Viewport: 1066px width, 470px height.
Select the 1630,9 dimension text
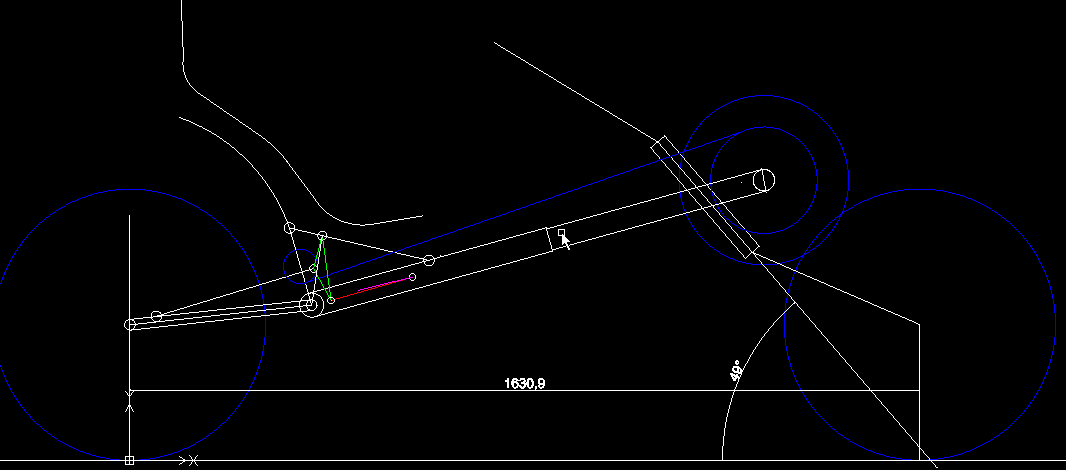tap(524, 382)
